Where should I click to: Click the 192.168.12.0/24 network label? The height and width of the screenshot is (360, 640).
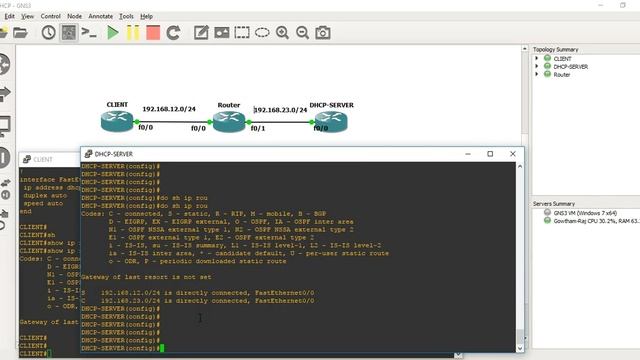click(169, 109)
